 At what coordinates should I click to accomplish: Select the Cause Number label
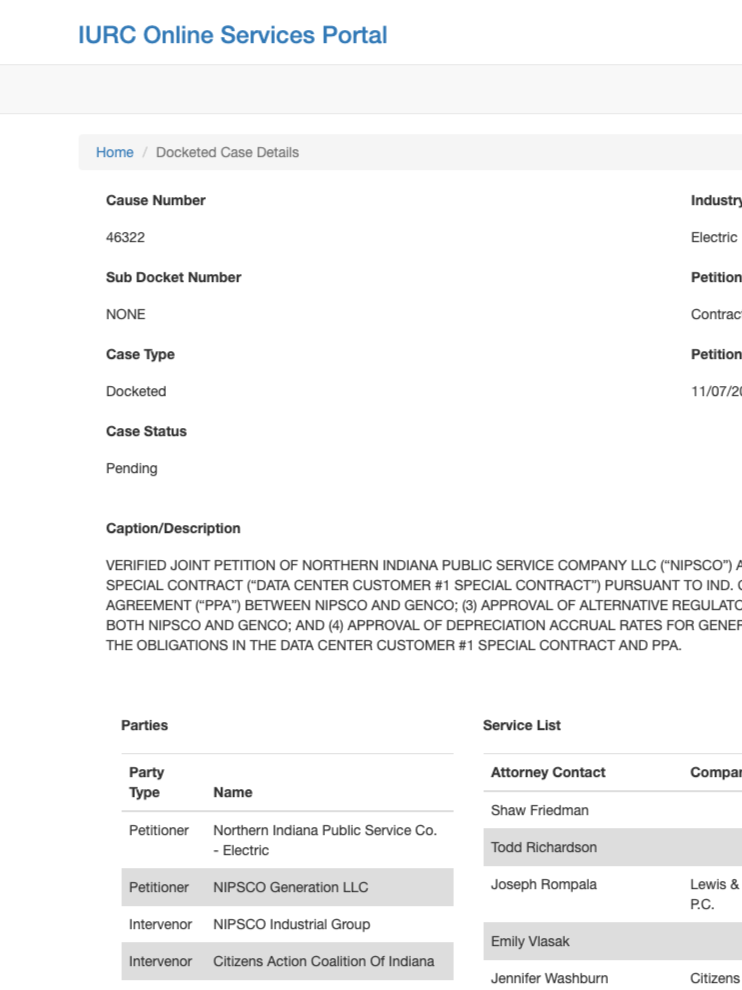(156, 200)
